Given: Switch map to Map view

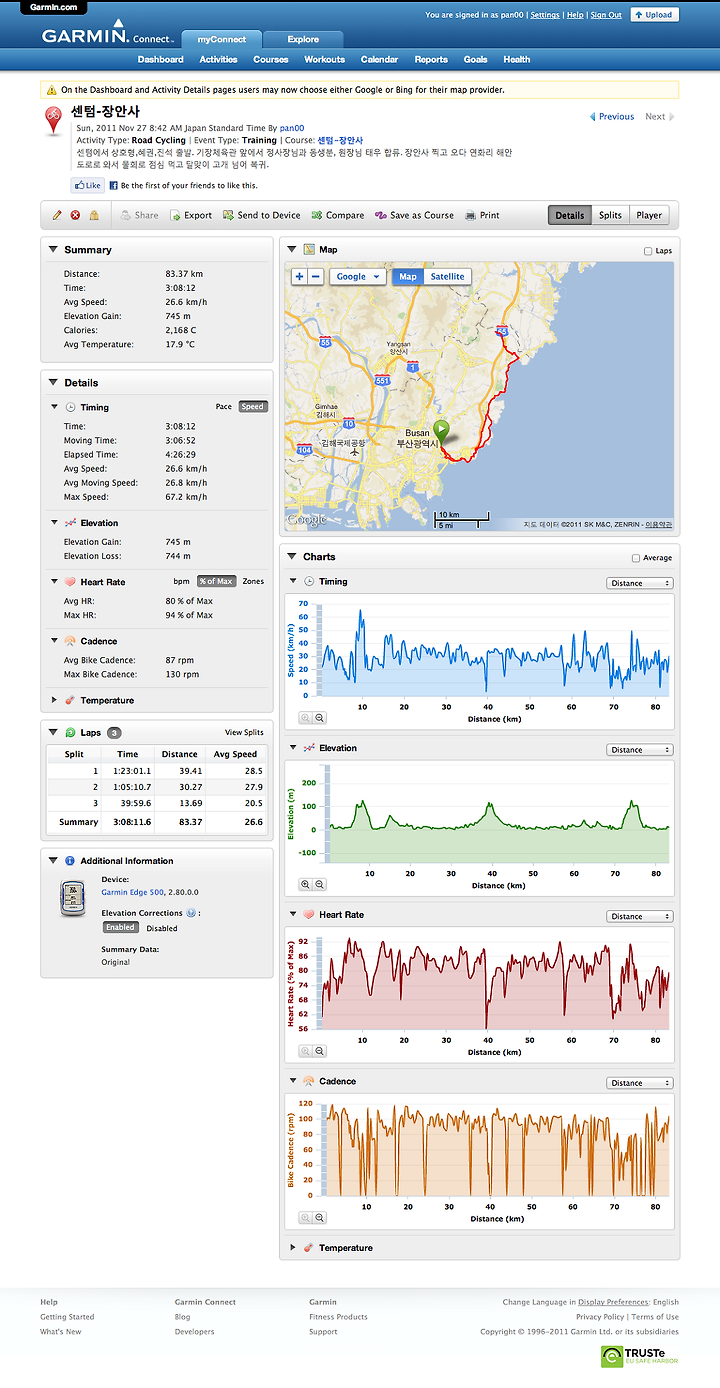Looking at the screenshot, I should point(408,276).
